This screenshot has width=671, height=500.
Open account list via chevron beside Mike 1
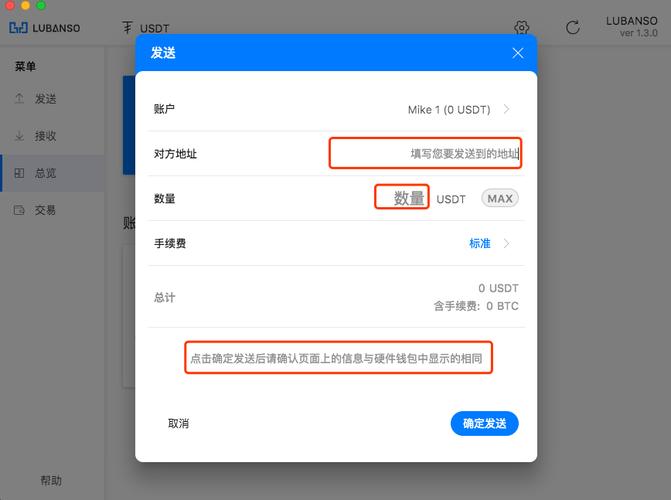pos(507,109)
